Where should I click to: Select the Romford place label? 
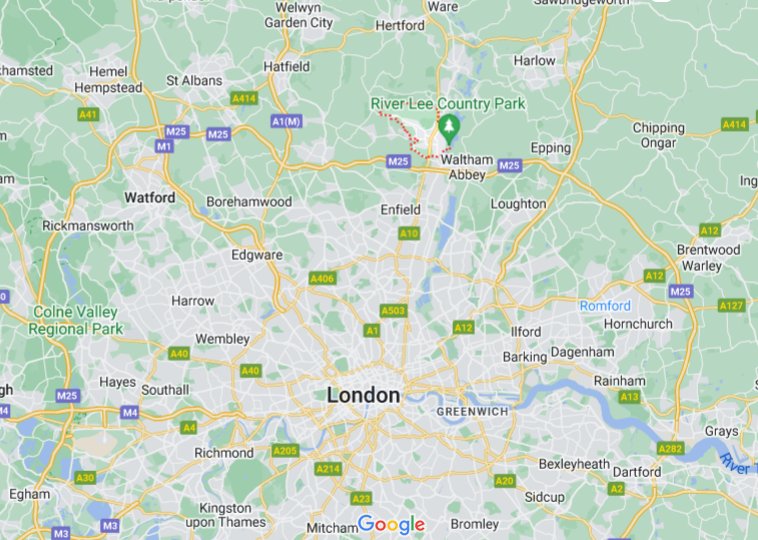605,306
